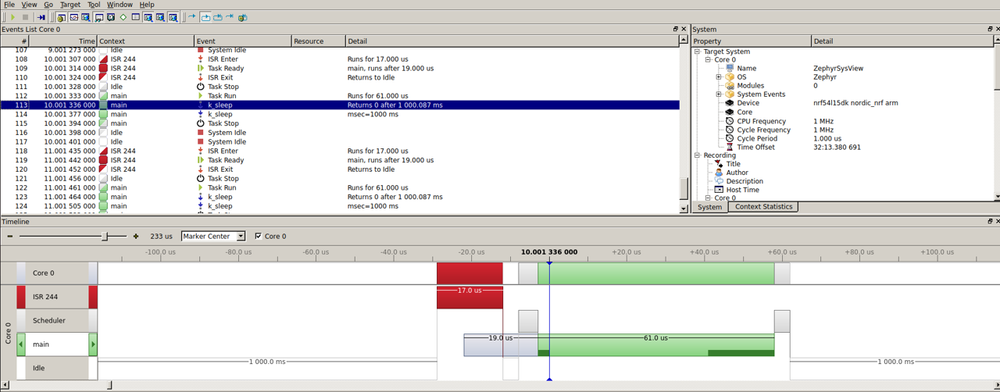Click the plain window toolbar icon after green diamond
This screenshot has width=1000, height=392.
pyautogui.click(x=135, y=17)
